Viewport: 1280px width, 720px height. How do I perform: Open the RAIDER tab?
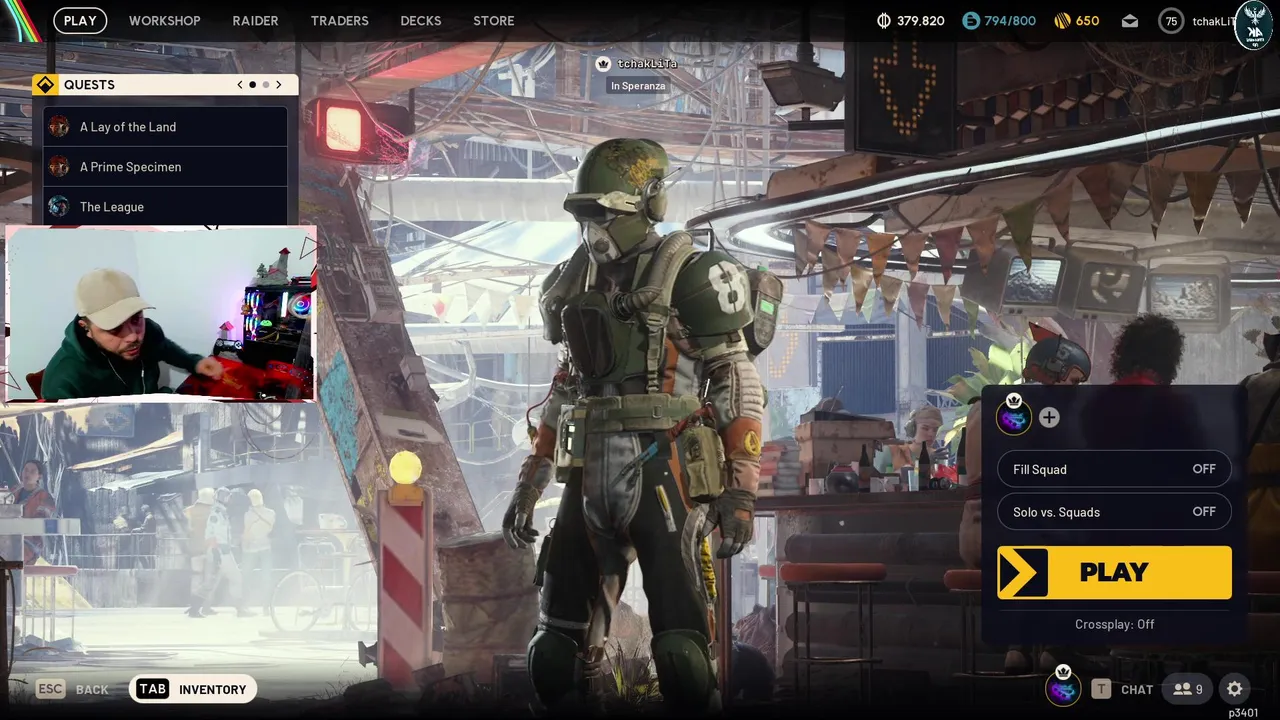click(x=255, y=20)
